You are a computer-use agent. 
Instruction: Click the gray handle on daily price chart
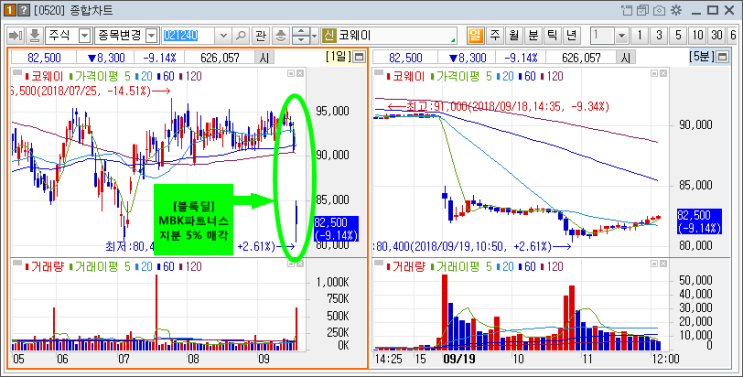tap(17, 72)
